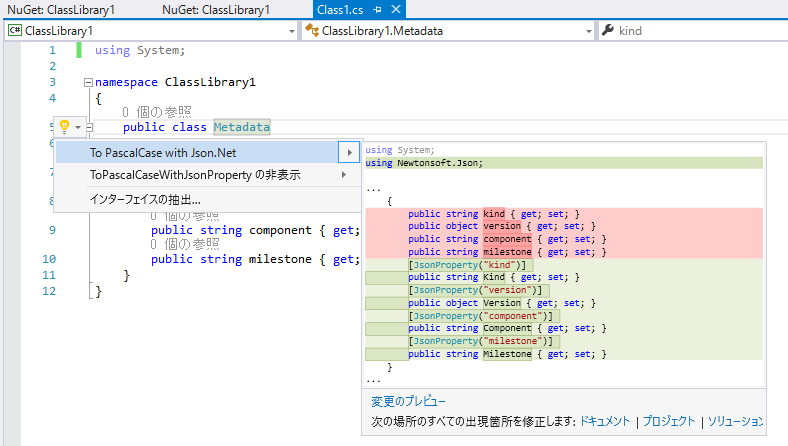The height and width of the screenshot is (446, 788).
Task: Click the 'using System;' line in editor
Action: (140, 50)
